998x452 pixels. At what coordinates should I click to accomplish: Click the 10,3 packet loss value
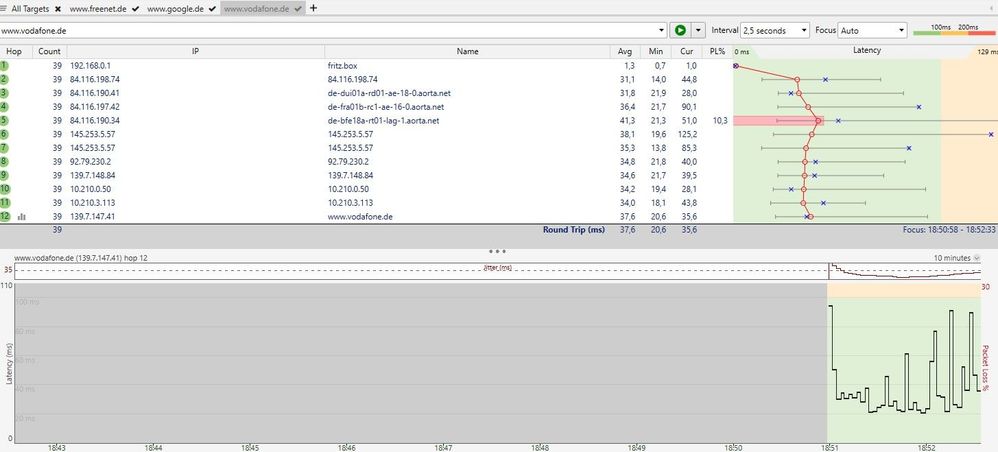point(719,120)
